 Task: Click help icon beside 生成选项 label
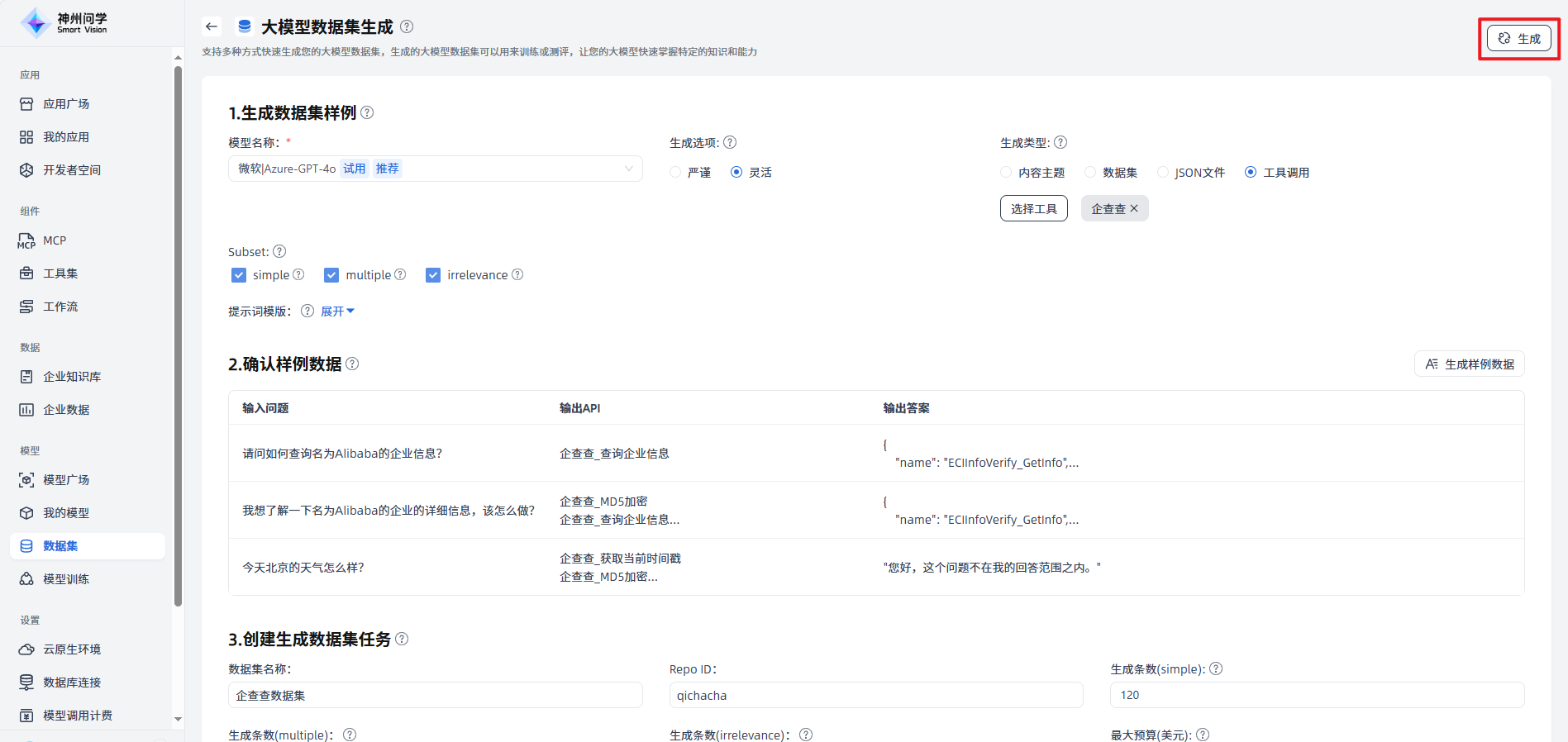click(730, 142)
